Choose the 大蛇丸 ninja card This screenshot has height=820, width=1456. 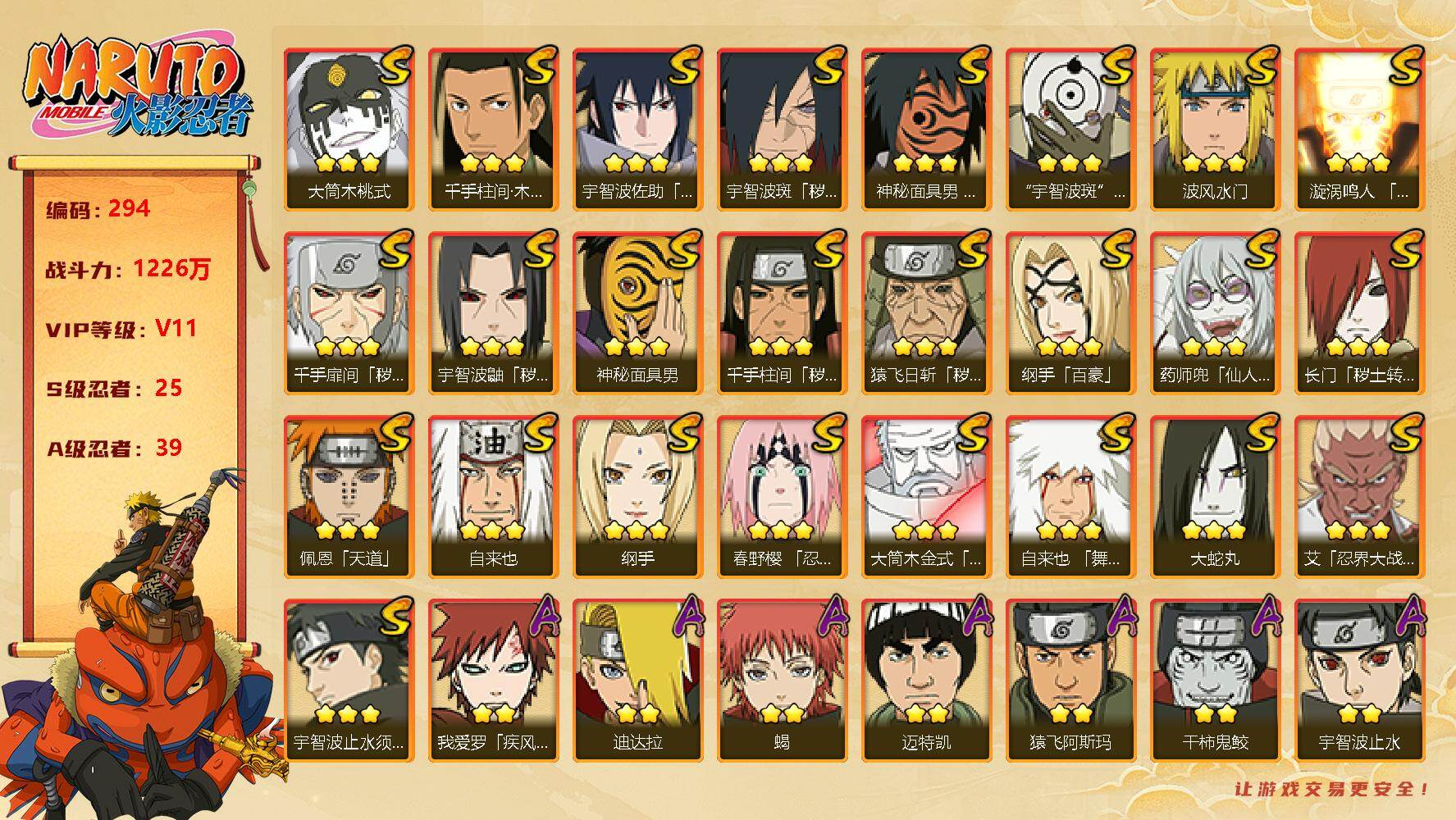click(1215, 497)
